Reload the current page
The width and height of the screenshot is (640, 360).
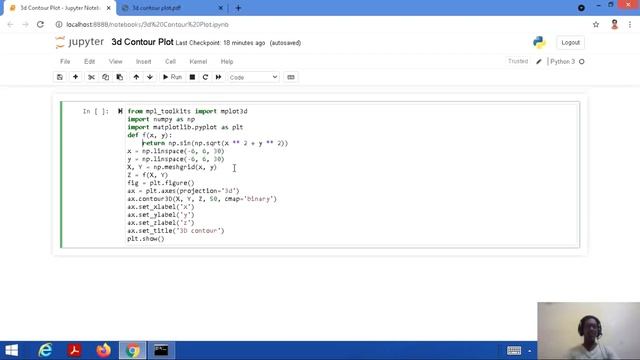tap(40, 24)
